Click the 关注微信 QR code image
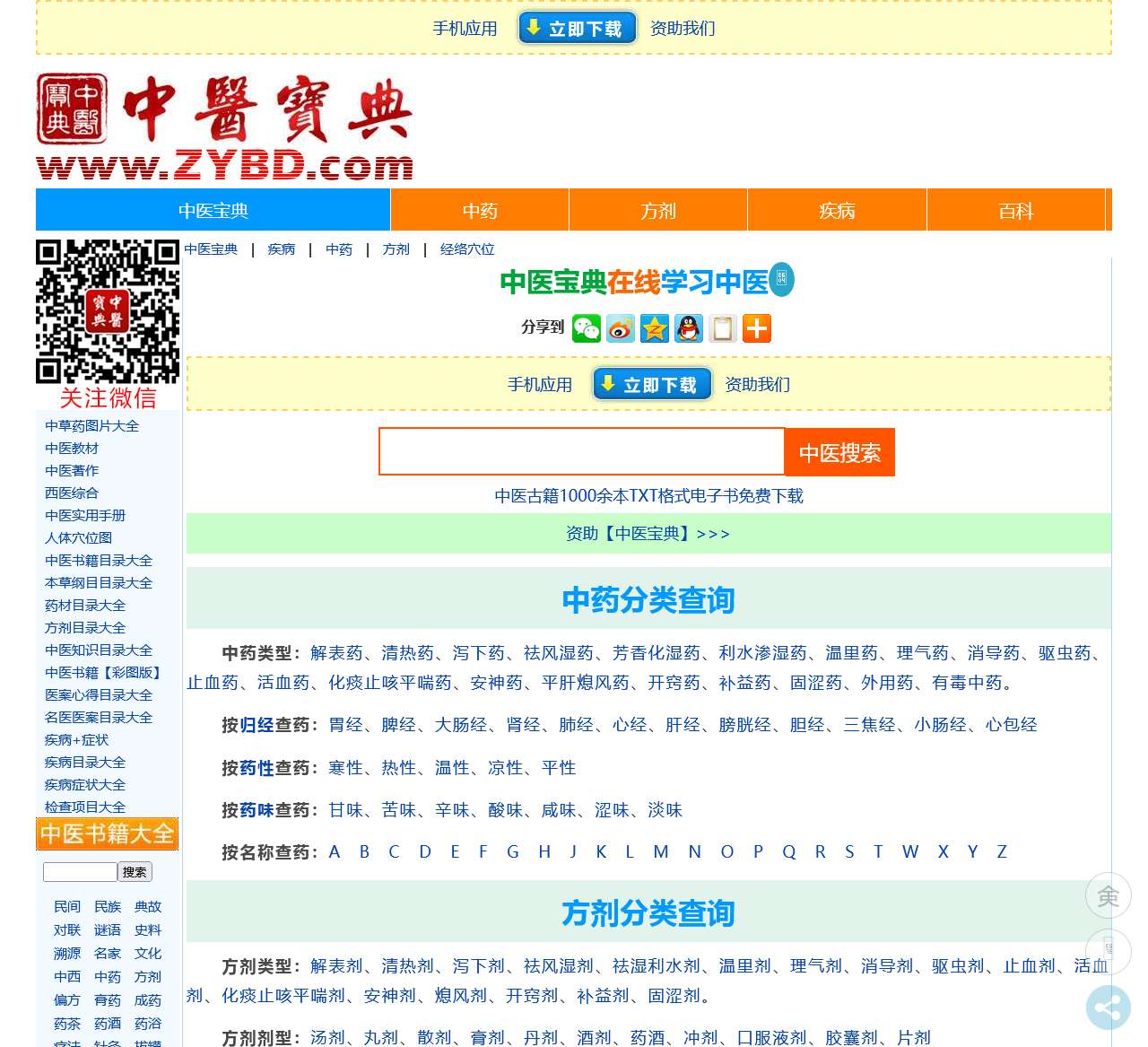 coord(107,313)
